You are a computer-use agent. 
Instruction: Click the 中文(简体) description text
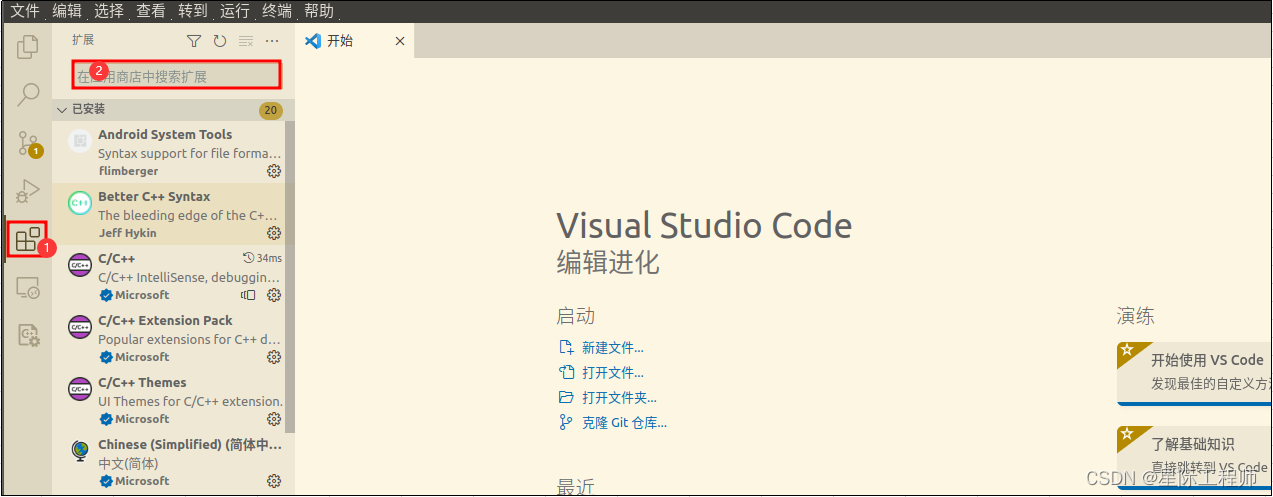pyautogui.click(x=128, y=463)
